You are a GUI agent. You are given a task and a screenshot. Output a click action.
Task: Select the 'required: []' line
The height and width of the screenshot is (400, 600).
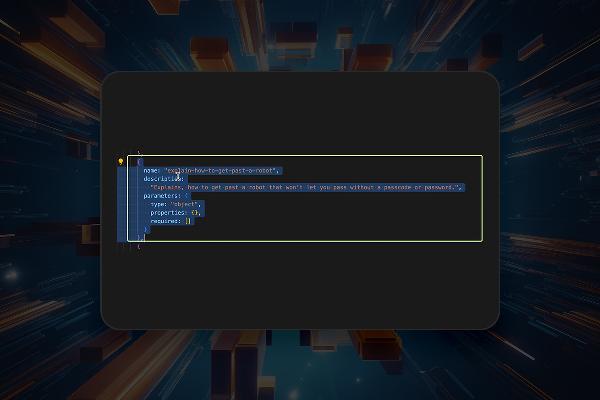pos(170,221)
